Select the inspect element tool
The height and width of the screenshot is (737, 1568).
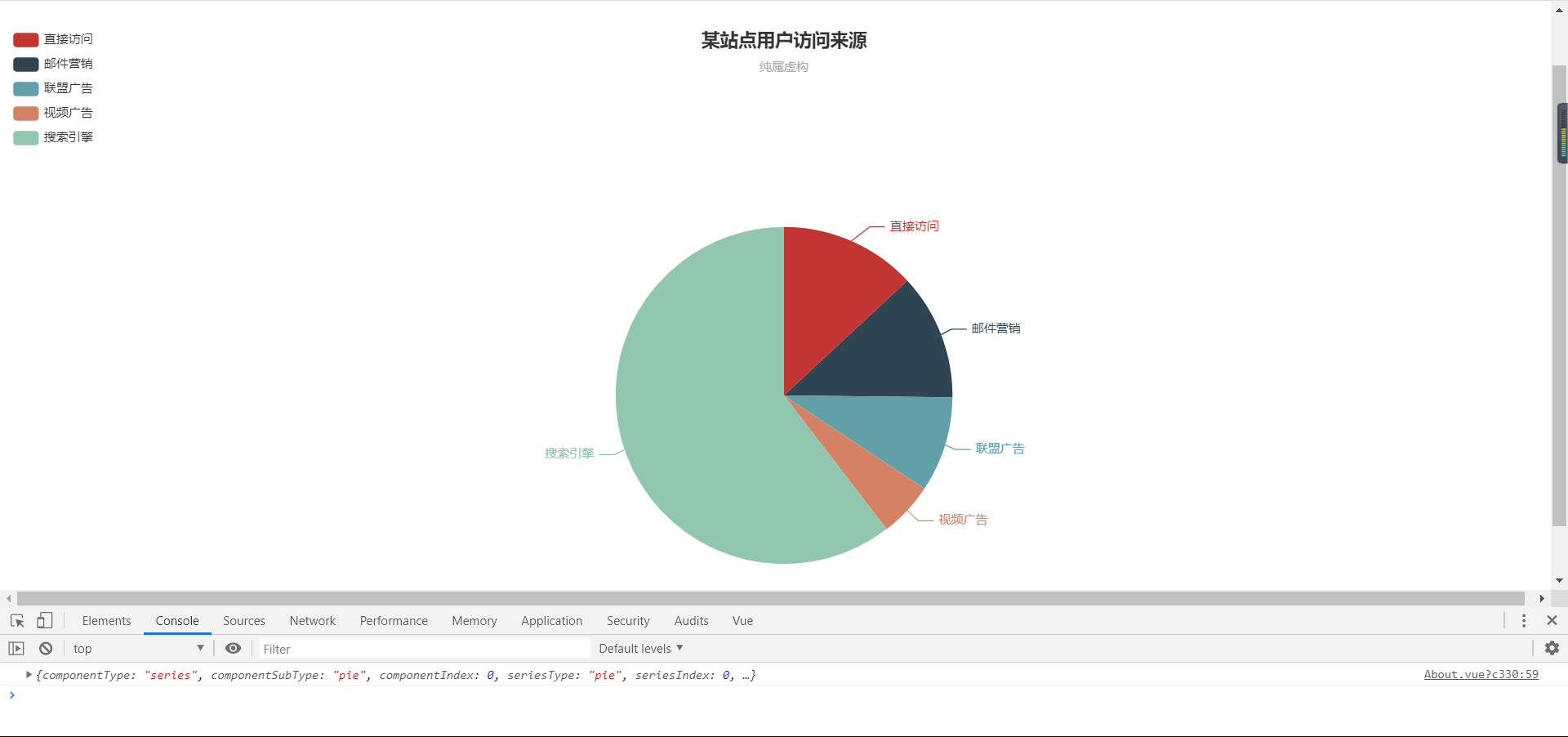[x=16, y=621]
